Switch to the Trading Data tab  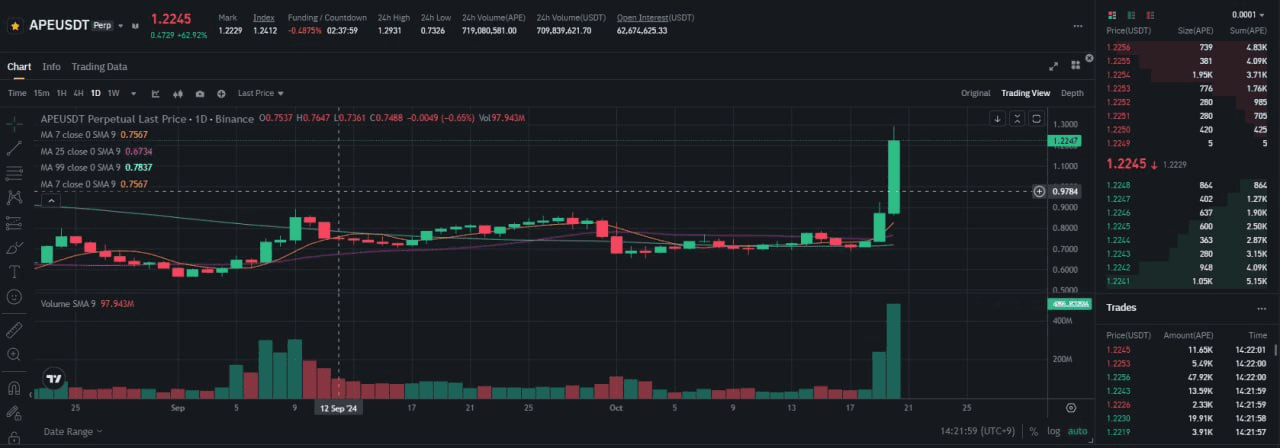[x=99, y=67]
